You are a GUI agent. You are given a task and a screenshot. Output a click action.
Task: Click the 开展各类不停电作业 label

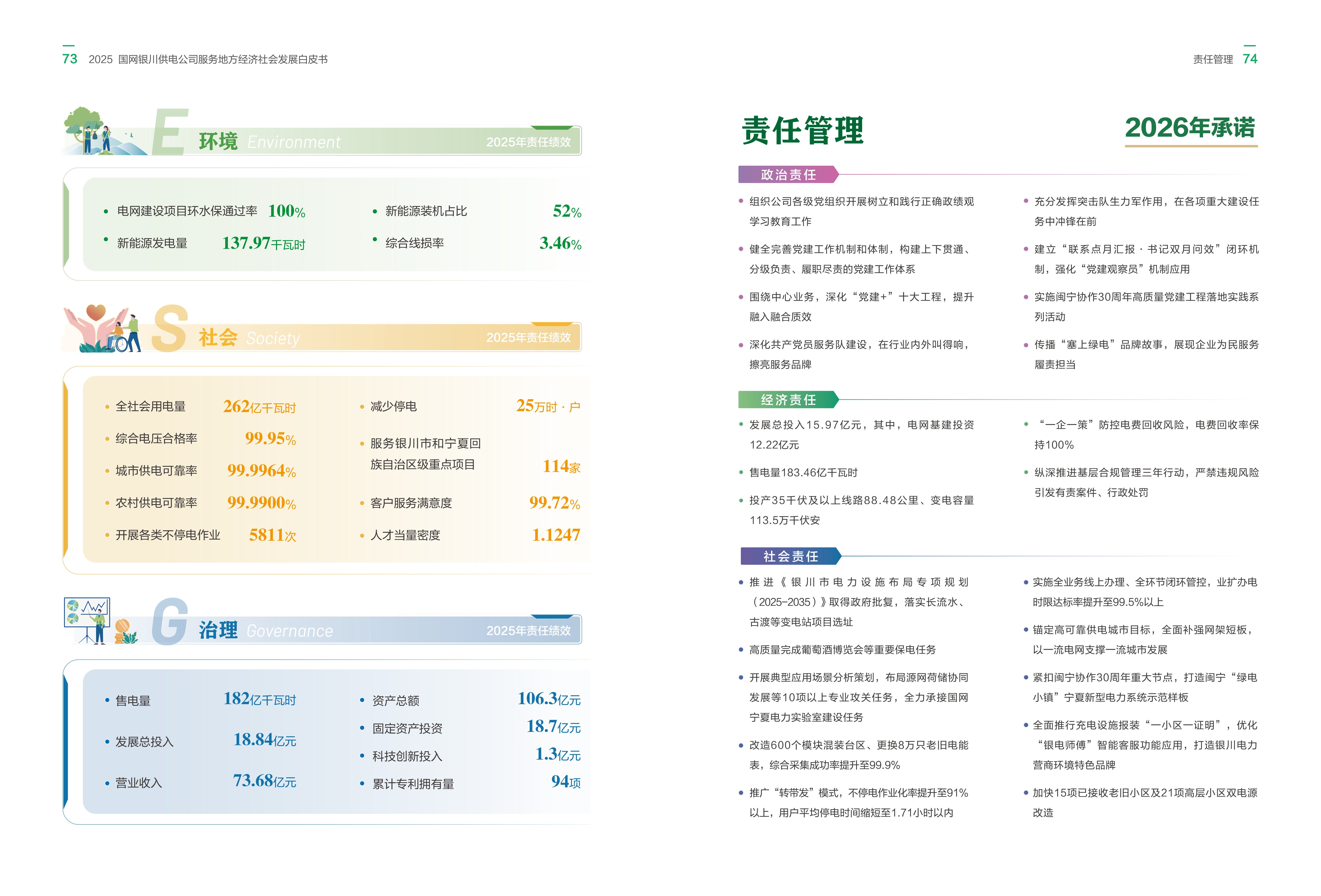(168, 535)
